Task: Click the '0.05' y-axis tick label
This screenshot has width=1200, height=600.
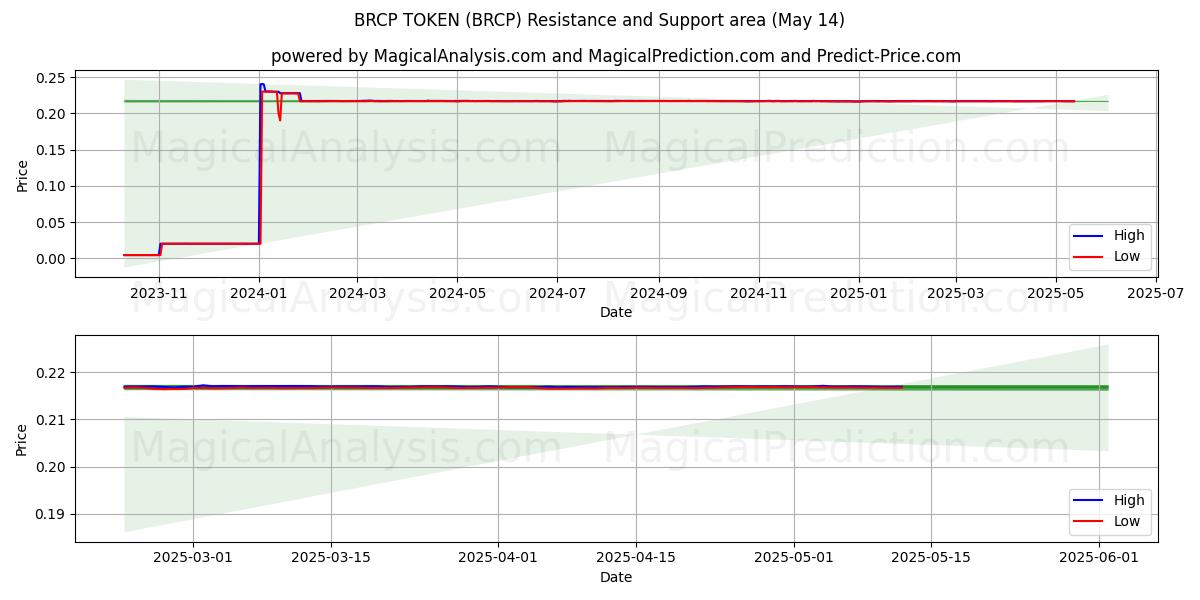Action: pyautogui.click(x=53, y=222)
